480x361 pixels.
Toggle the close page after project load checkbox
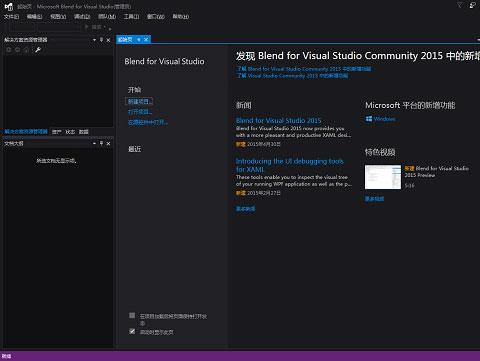[132, 315]
